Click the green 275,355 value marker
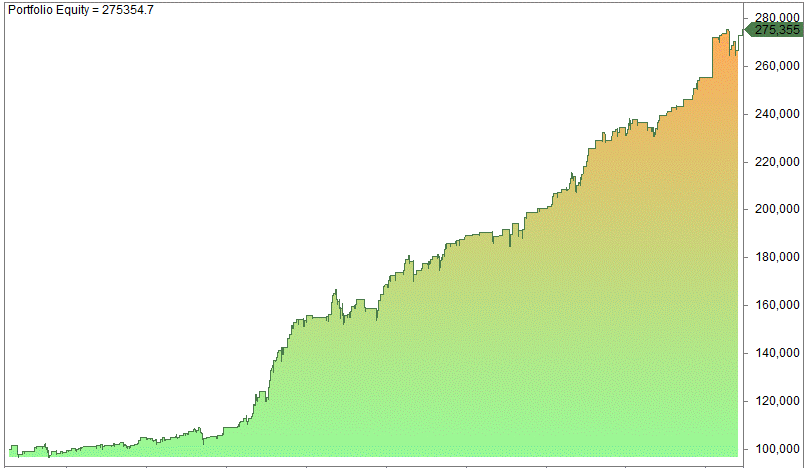 778,30
